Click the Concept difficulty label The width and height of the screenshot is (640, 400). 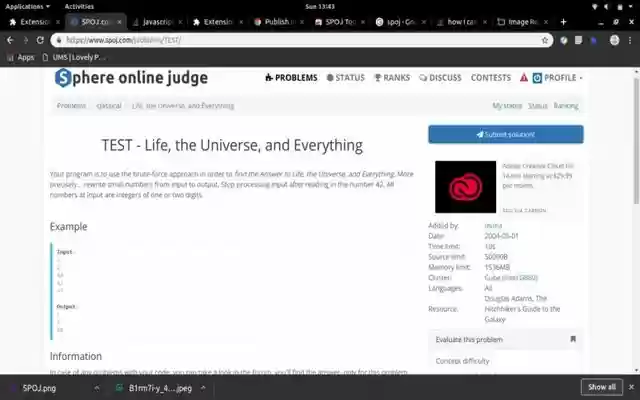[462, 361]
